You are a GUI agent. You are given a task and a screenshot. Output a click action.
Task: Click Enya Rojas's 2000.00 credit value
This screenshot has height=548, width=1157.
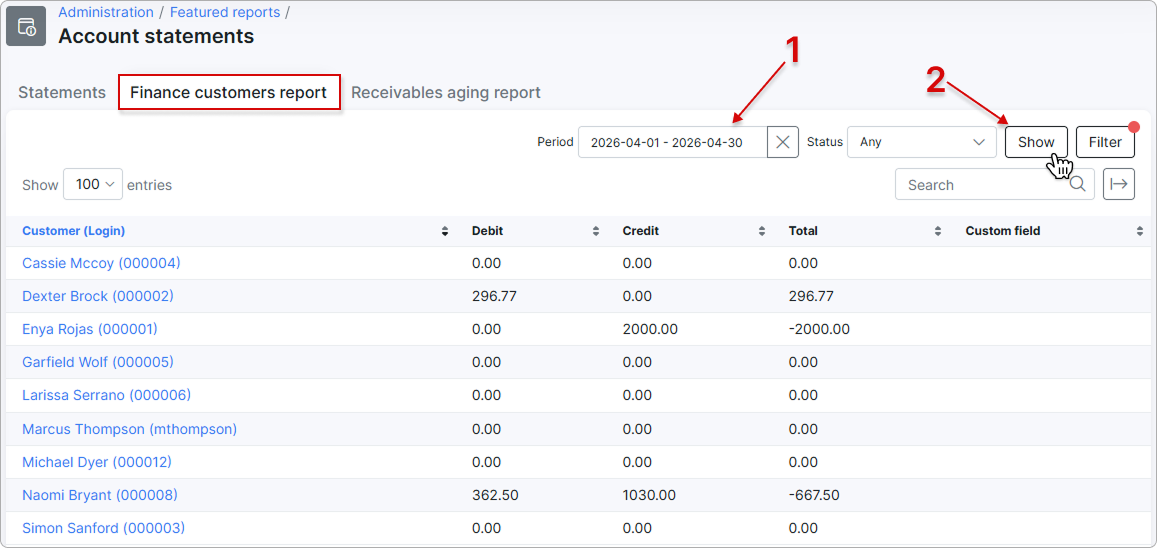coord(650,329)
